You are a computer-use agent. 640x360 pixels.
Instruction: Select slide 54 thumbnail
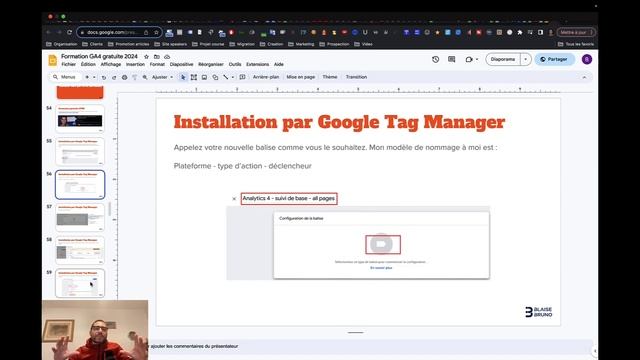tap(80, 118)
